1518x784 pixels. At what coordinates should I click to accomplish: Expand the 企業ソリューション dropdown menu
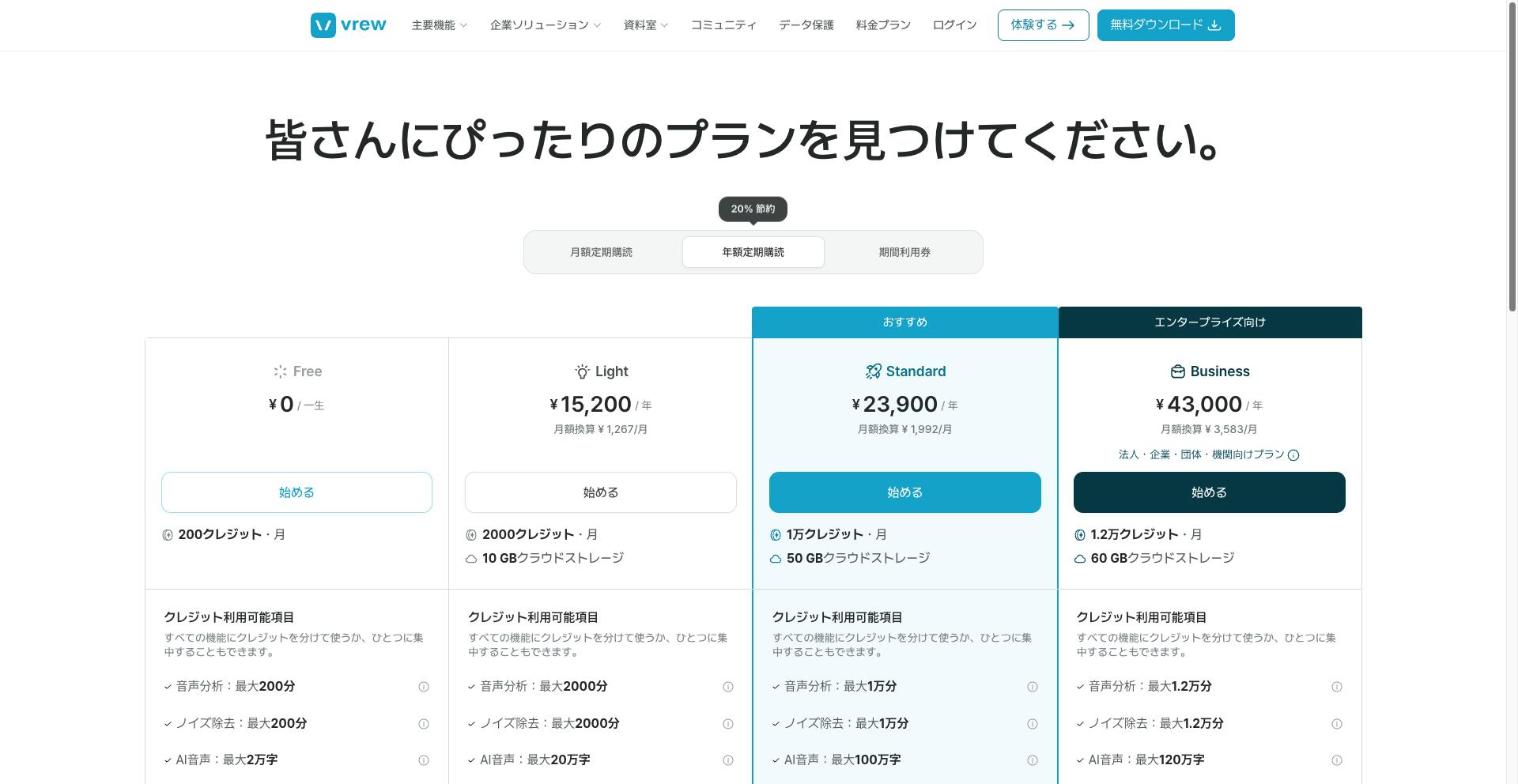click(x=545, y=25)
